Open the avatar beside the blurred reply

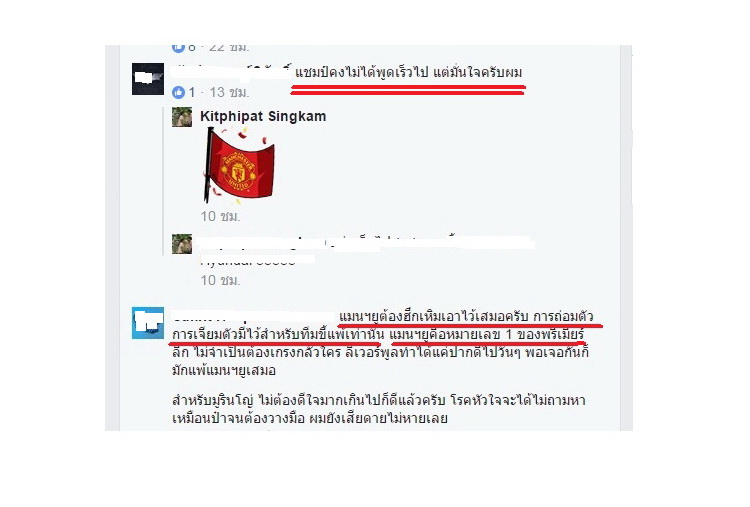pyautogui.click(x=182, y=244)
